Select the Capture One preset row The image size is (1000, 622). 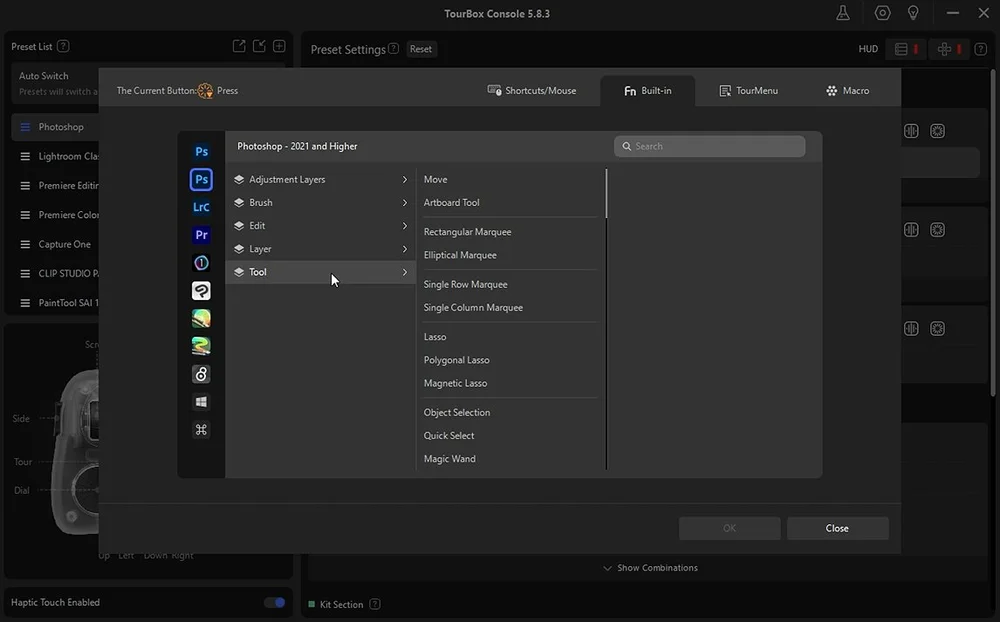point(56,244)
